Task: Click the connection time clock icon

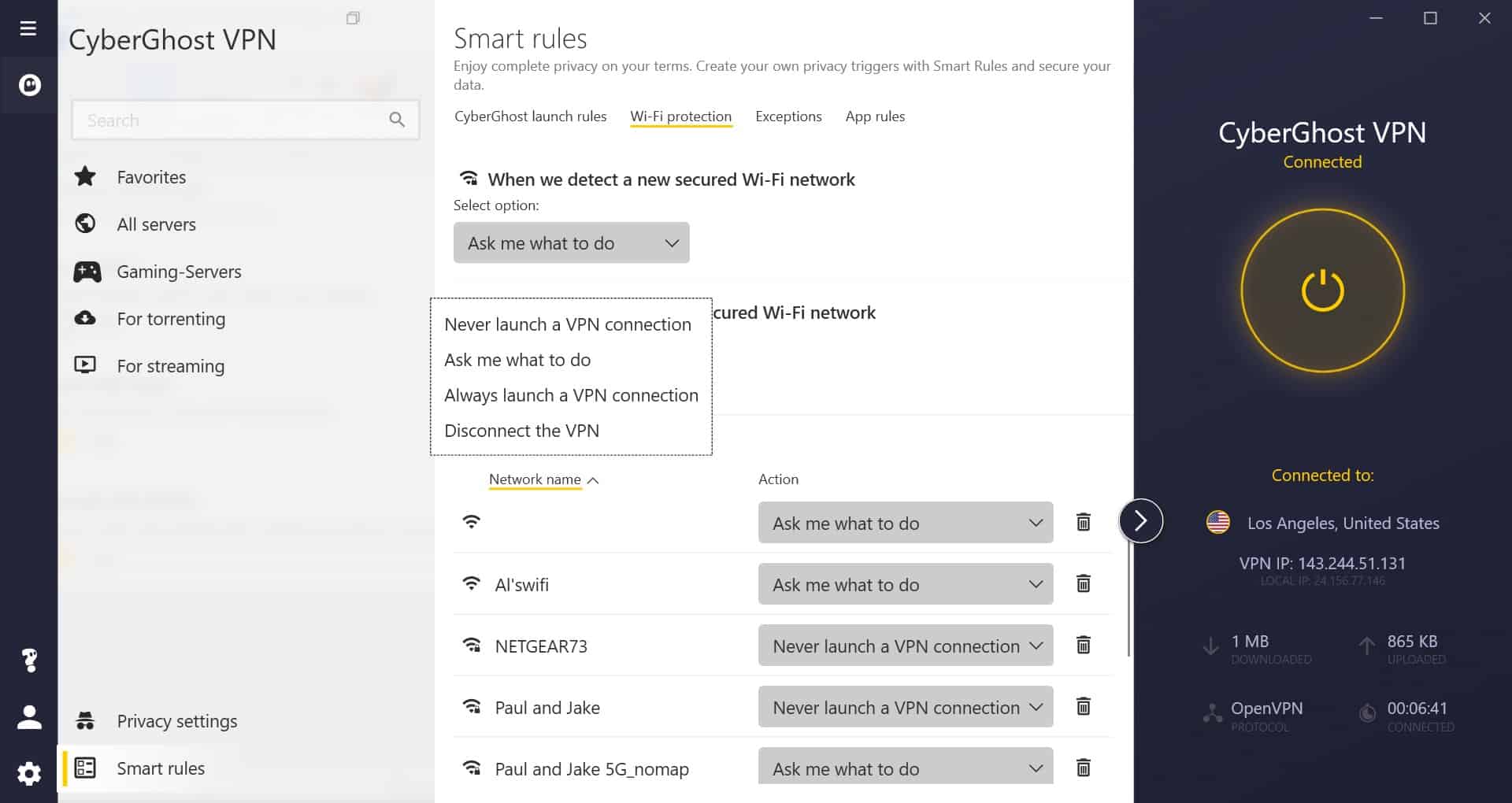Action: pos(1368,713)
